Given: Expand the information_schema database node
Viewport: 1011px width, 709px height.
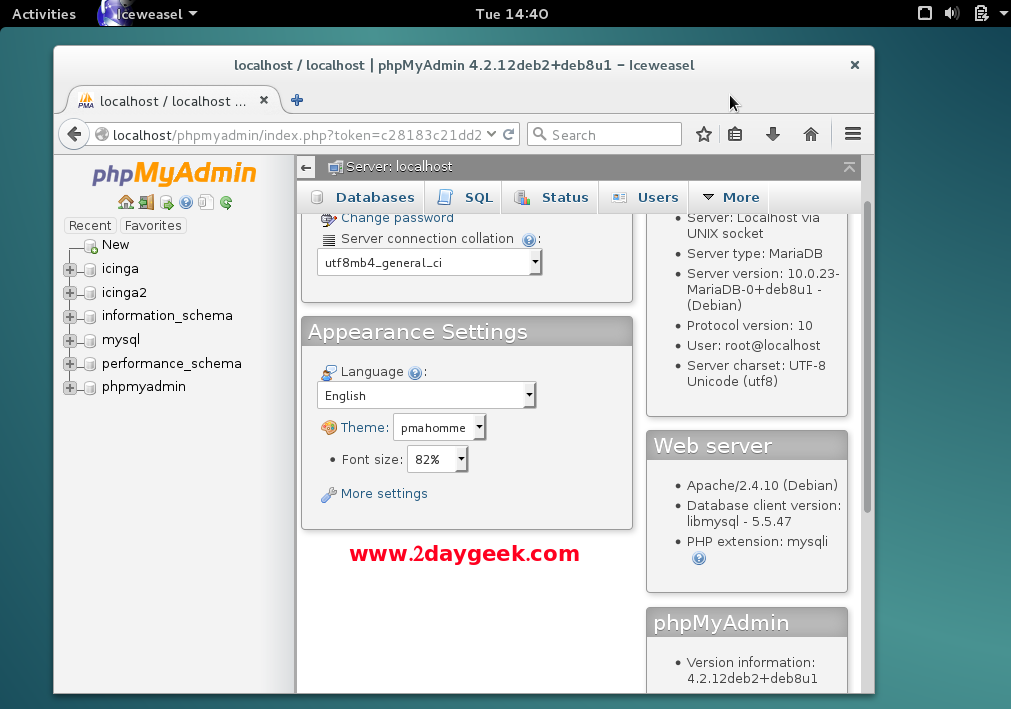Looking at the screenshot, I should (70, 316).
